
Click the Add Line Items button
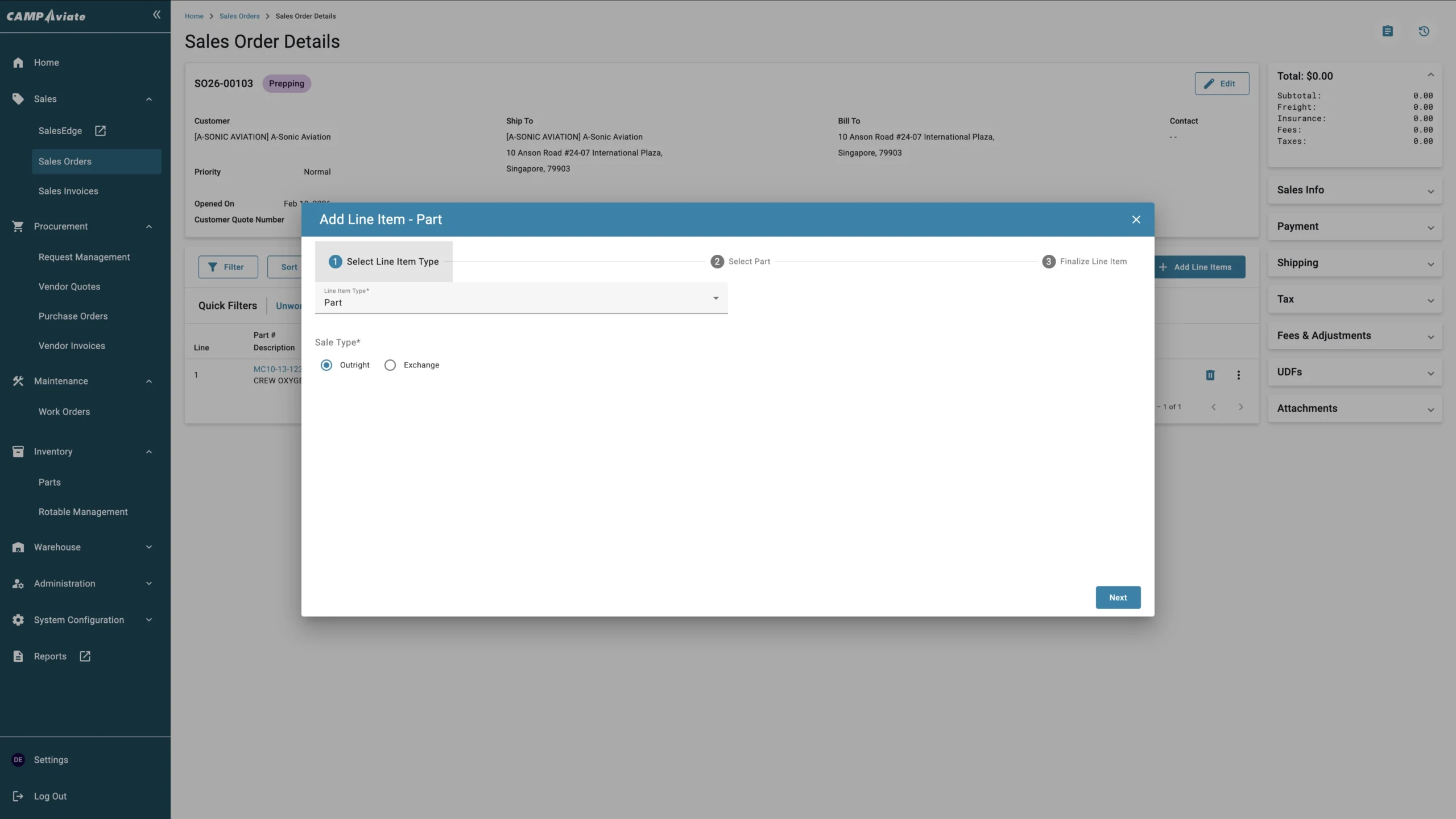pyautogui.click(x=1200, y=267)
